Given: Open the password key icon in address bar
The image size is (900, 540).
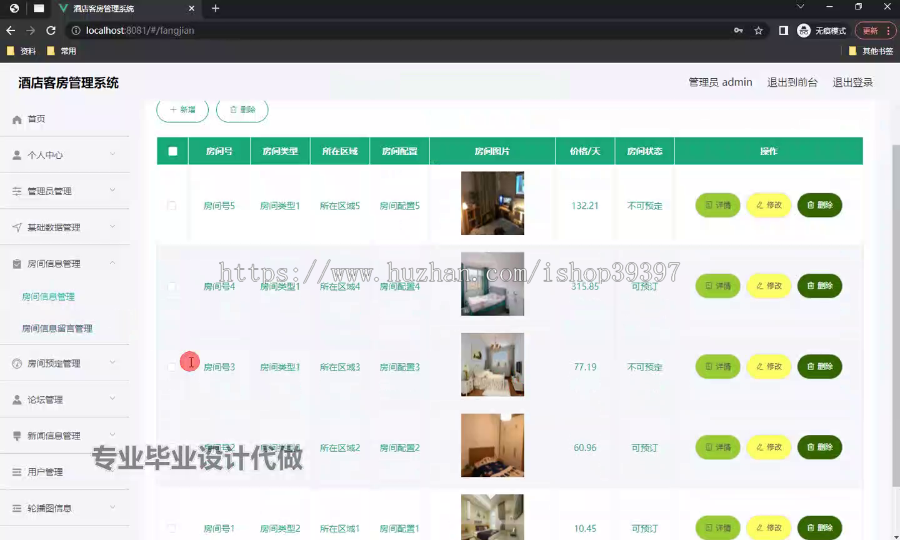Looking at the screenshot, I should (738, 30).
